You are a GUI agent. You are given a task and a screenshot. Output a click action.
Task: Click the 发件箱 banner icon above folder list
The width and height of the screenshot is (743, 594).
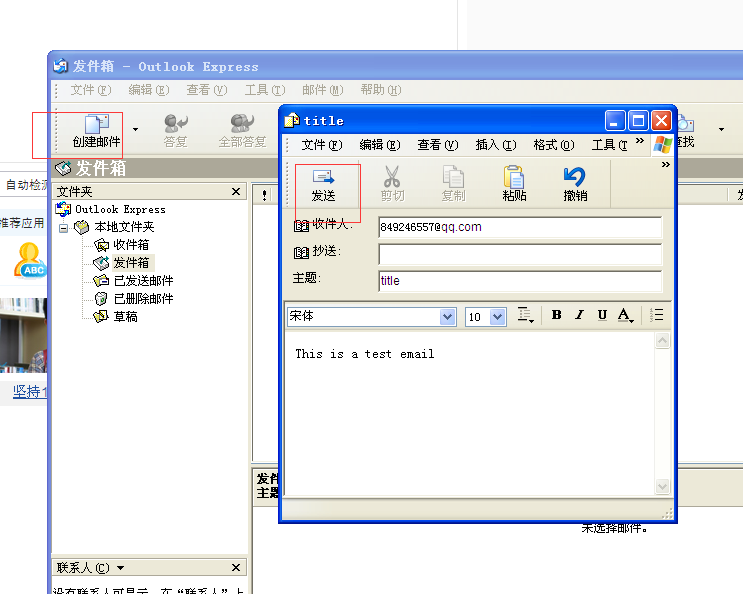[63, 168]
